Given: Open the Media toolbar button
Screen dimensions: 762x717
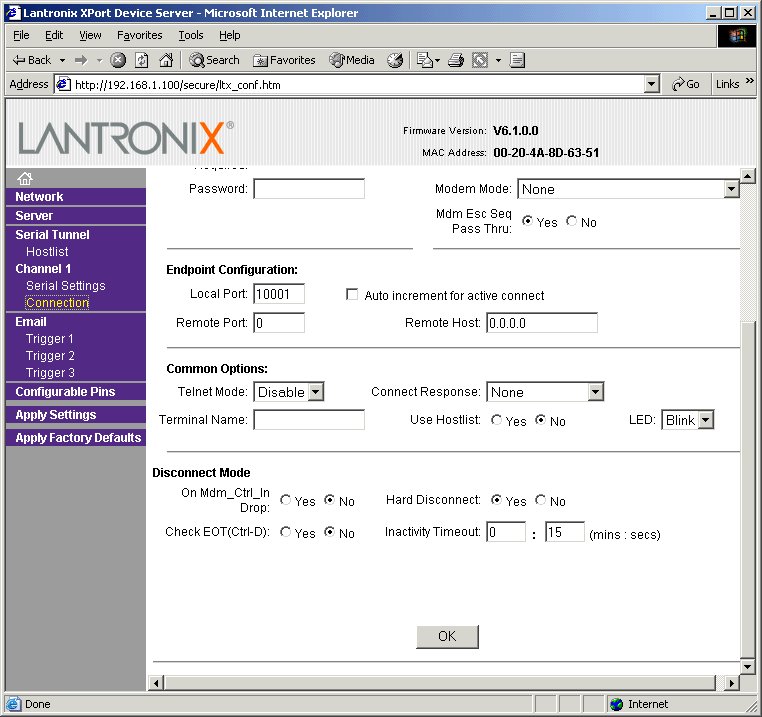Looking at the screenshot, I should (x=352, y=60).
